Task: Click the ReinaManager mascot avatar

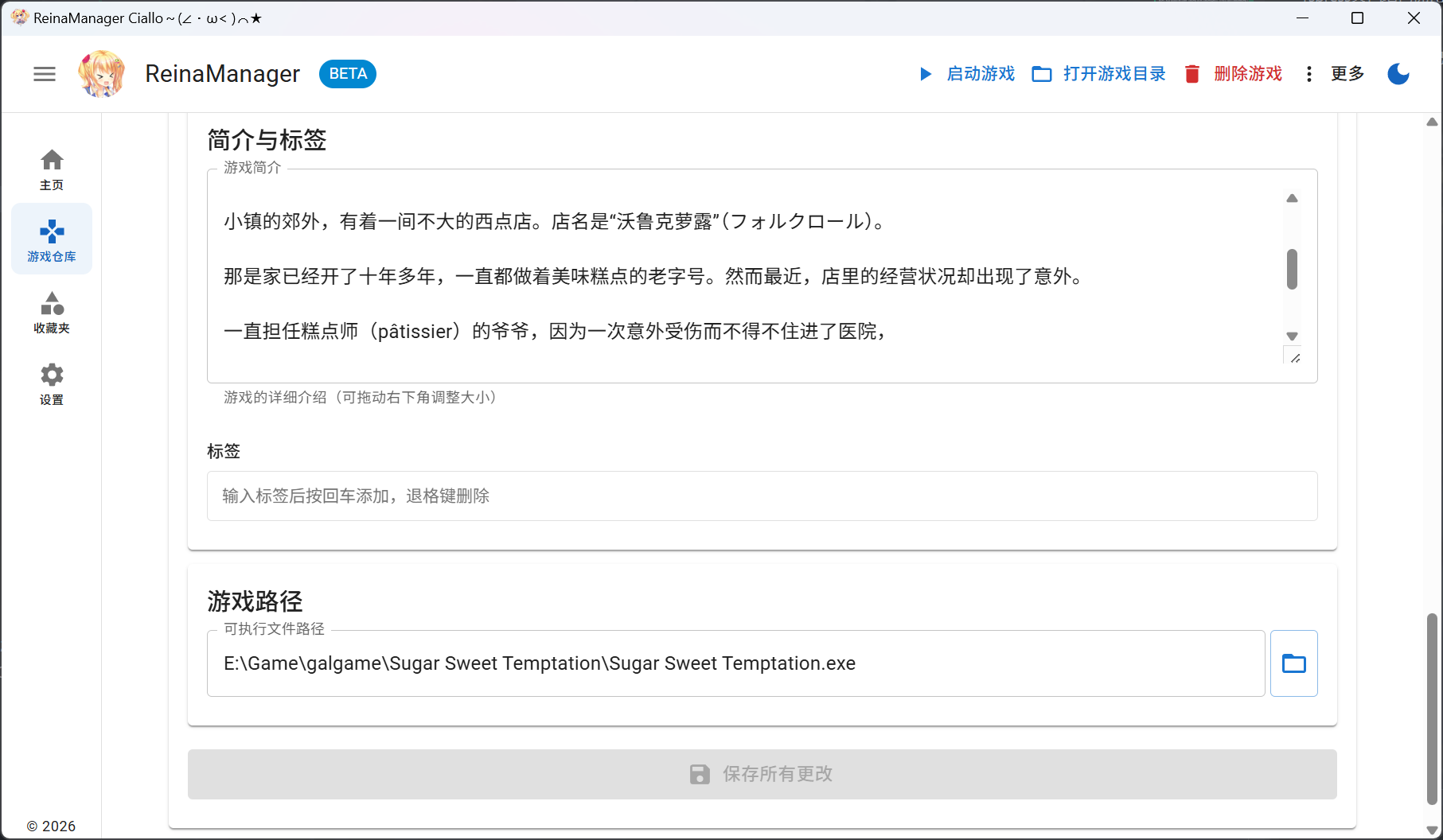Action: click(x=101, y=73)
